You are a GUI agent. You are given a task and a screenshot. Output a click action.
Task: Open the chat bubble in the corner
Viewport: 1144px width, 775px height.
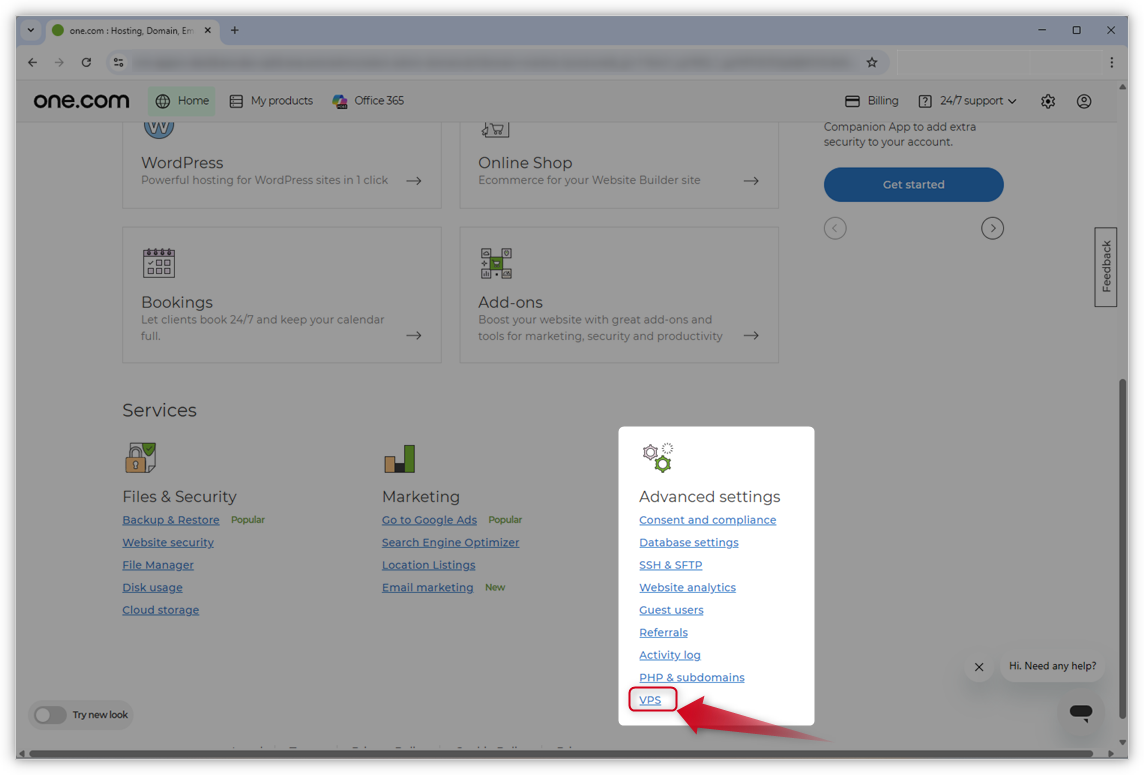(x=1081, y=712)
